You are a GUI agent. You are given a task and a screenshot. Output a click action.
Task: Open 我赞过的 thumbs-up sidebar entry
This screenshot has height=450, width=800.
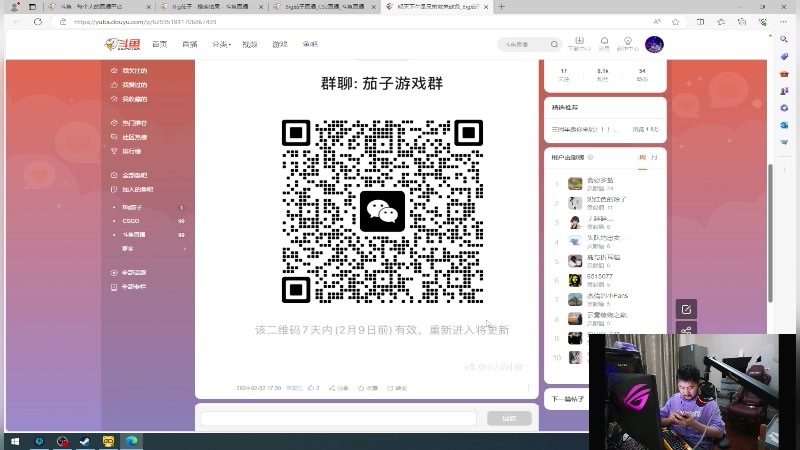(130, 85)
